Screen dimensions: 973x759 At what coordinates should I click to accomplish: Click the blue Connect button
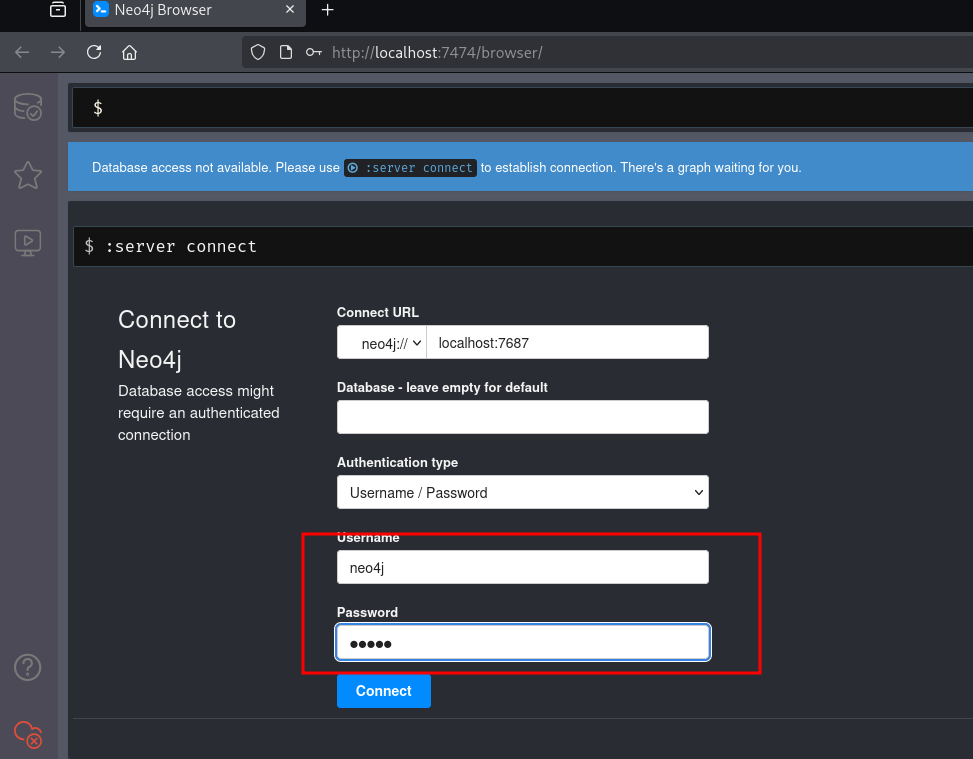coord(383,691)
